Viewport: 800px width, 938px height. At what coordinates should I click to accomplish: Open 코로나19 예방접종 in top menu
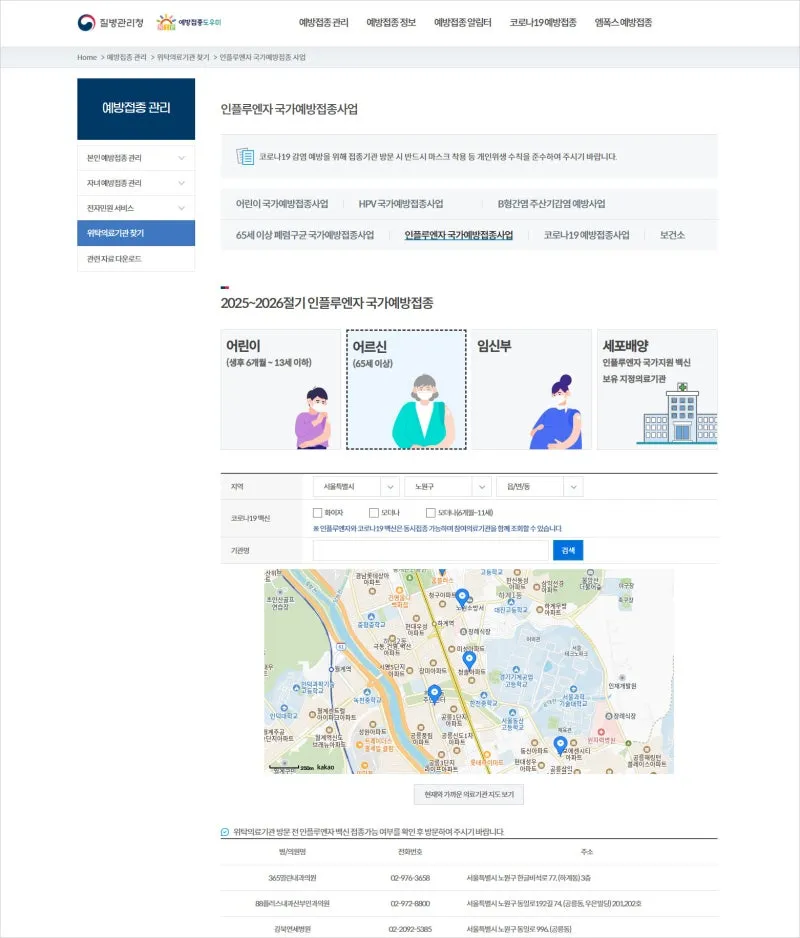pos(542,22)
